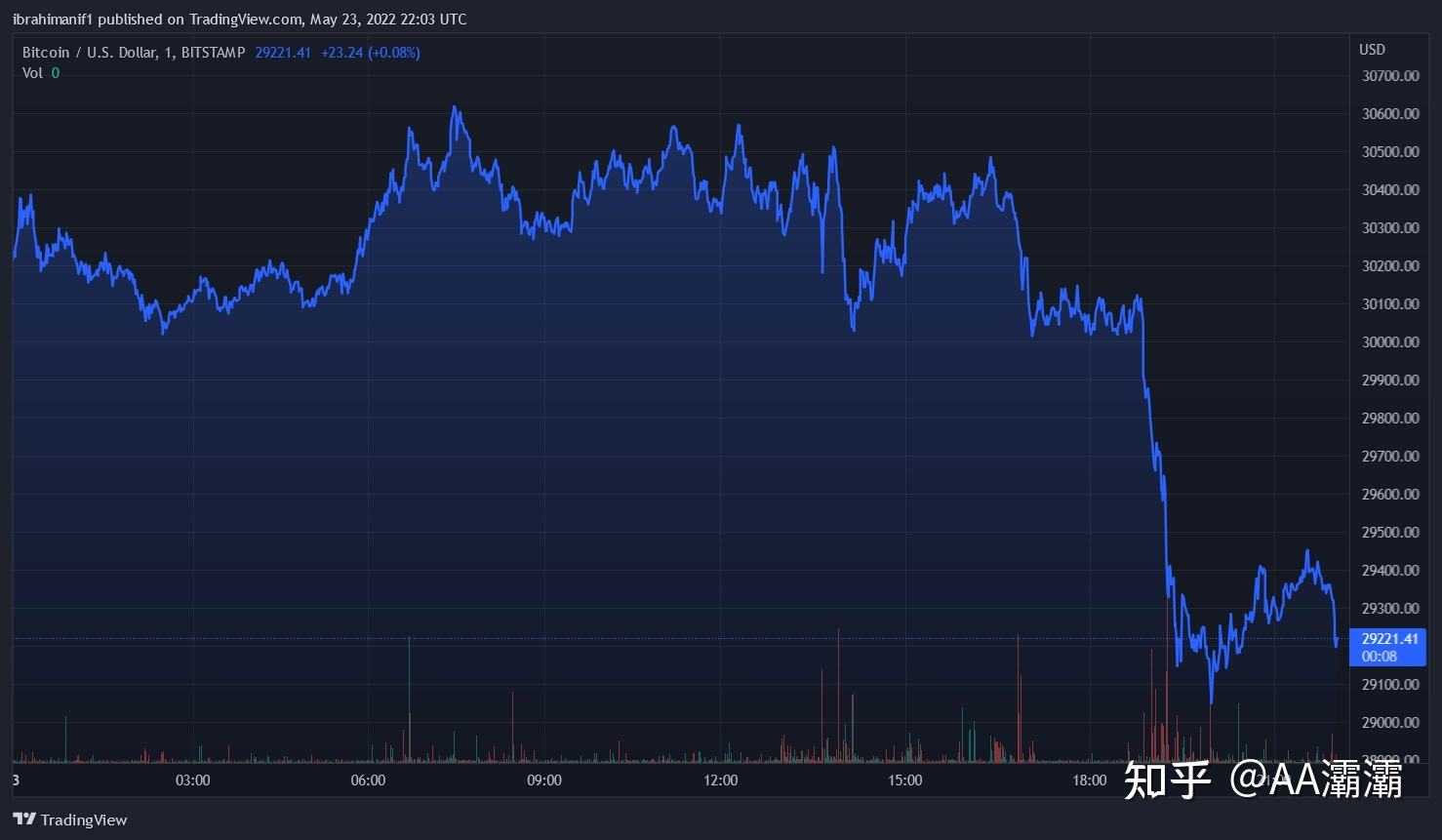Click the Bitcoin / U.S. Dollar symbol title
Image resolution: width=1442 pixels, height=840 pixels.
[89, 53]
